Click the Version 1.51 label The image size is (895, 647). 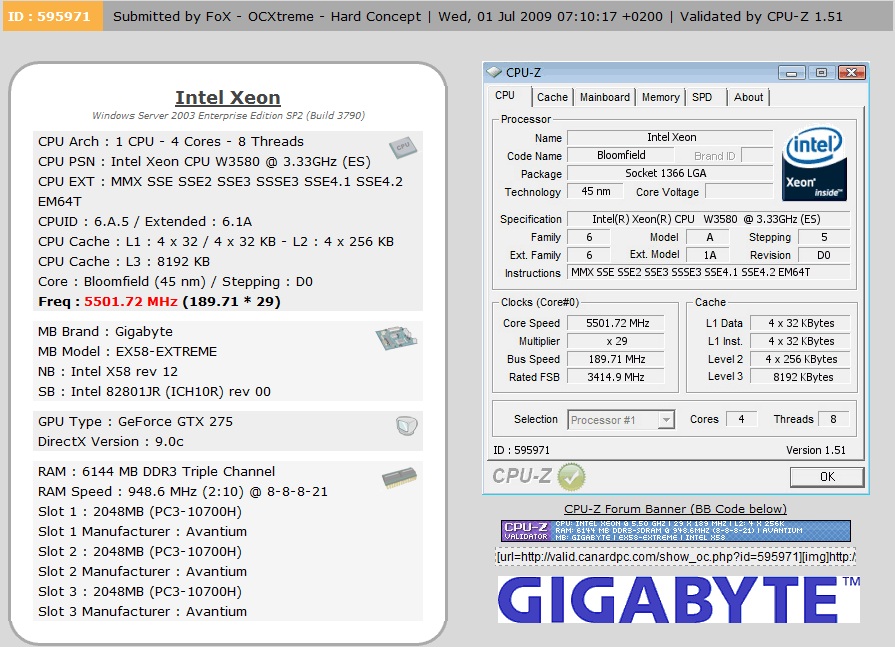click(x=816, y=450)
